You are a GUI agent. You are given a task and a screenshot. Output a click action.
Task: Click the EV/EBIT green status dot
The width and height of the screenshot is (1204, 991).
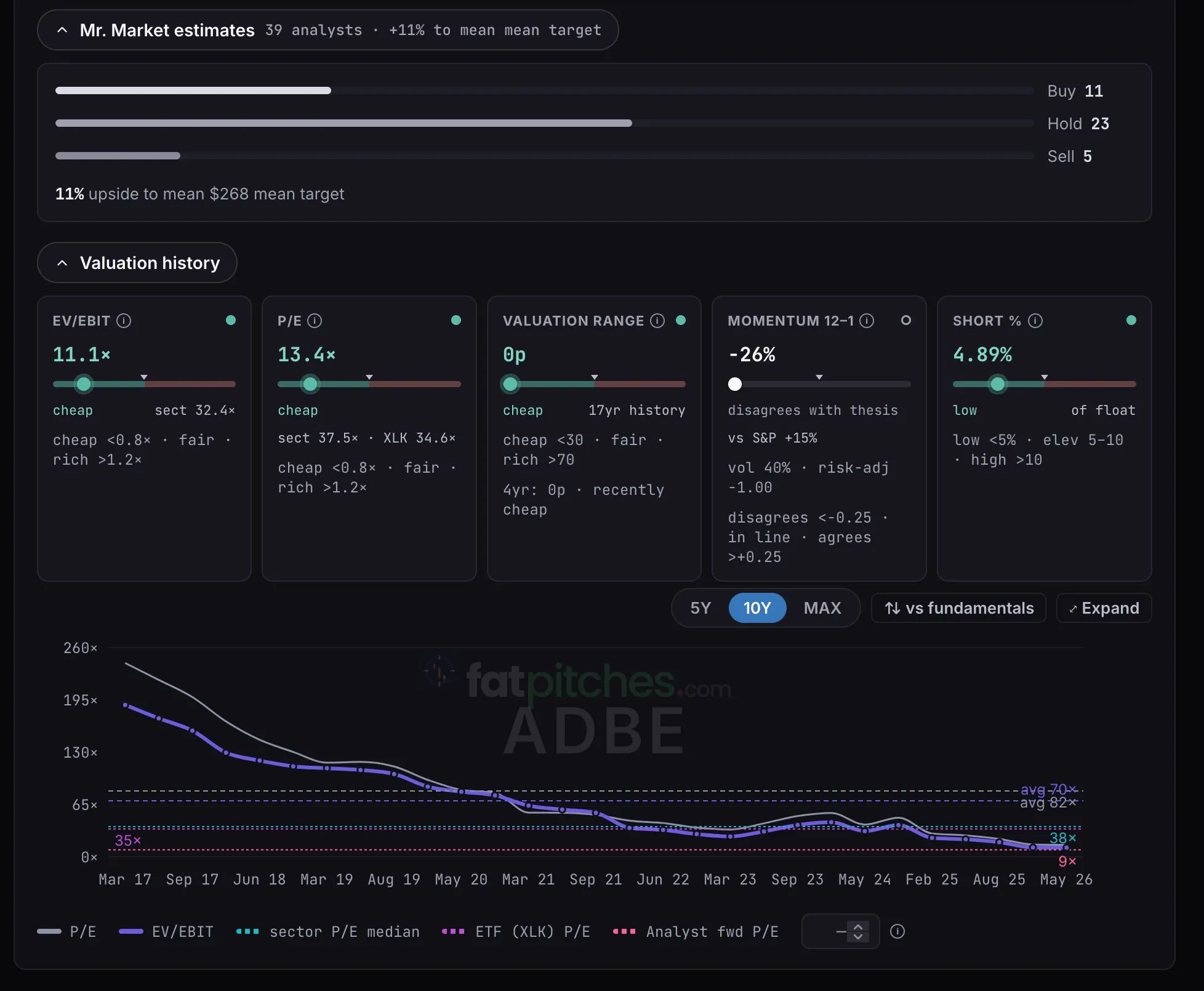click(231, 320)
